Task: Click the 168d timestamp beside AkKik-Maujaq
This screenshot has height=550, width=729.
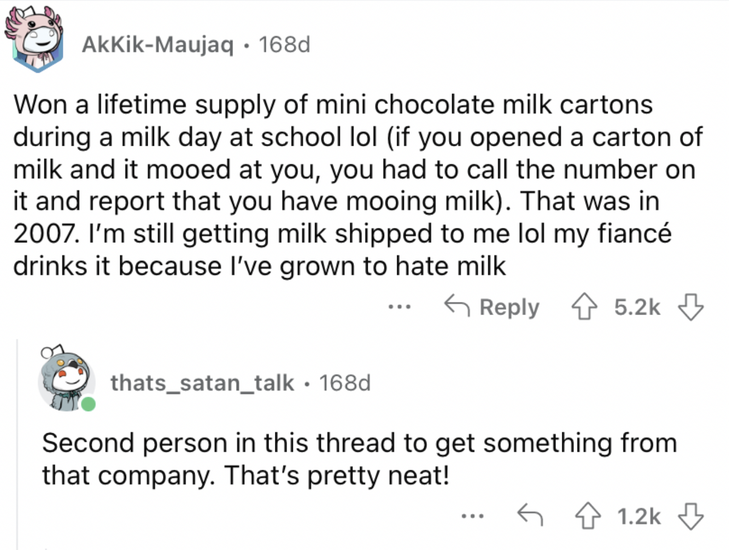Action: tap(284, 45)
